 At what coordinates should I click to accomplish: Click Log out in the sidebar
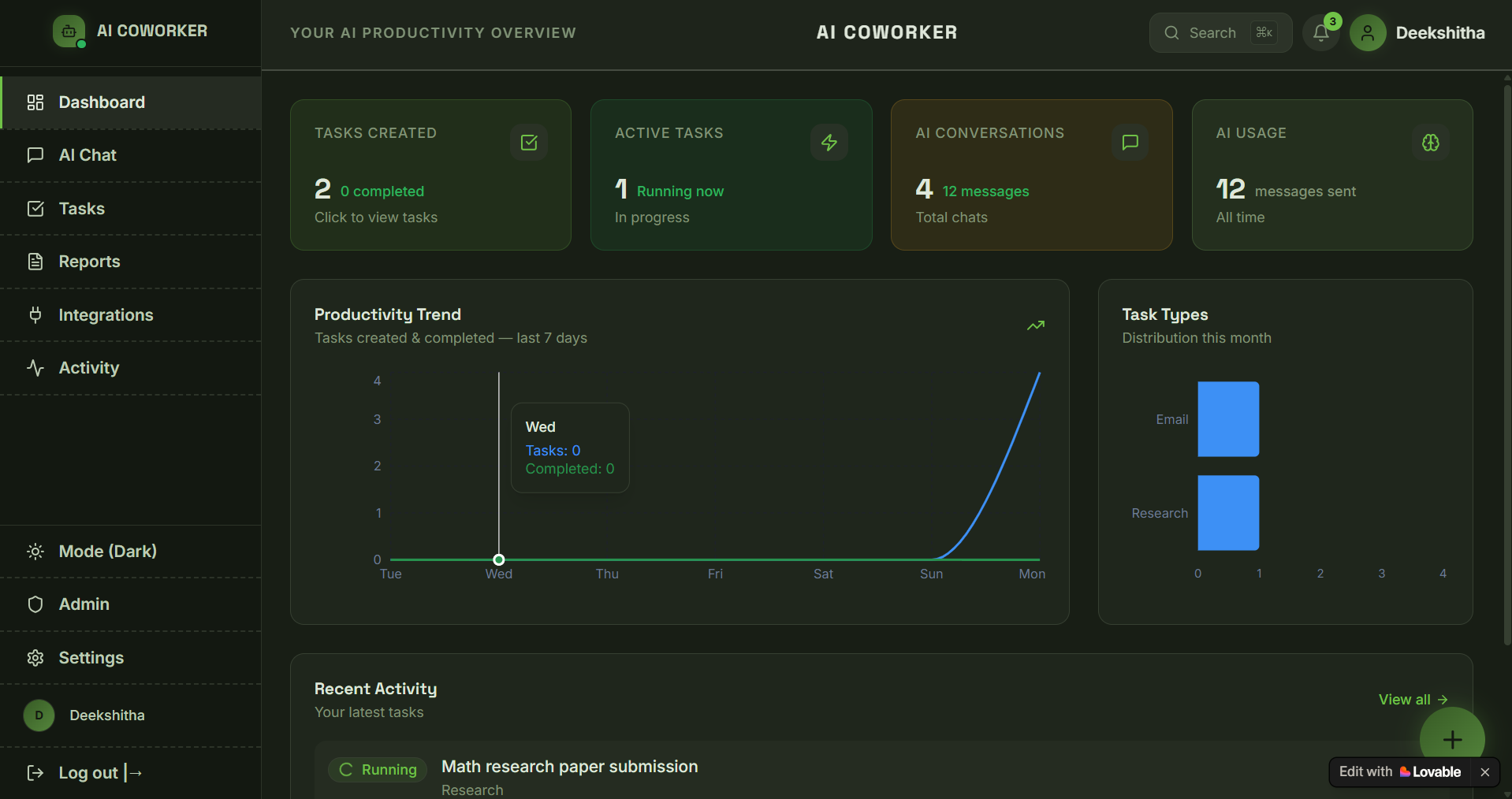point(130,773)
